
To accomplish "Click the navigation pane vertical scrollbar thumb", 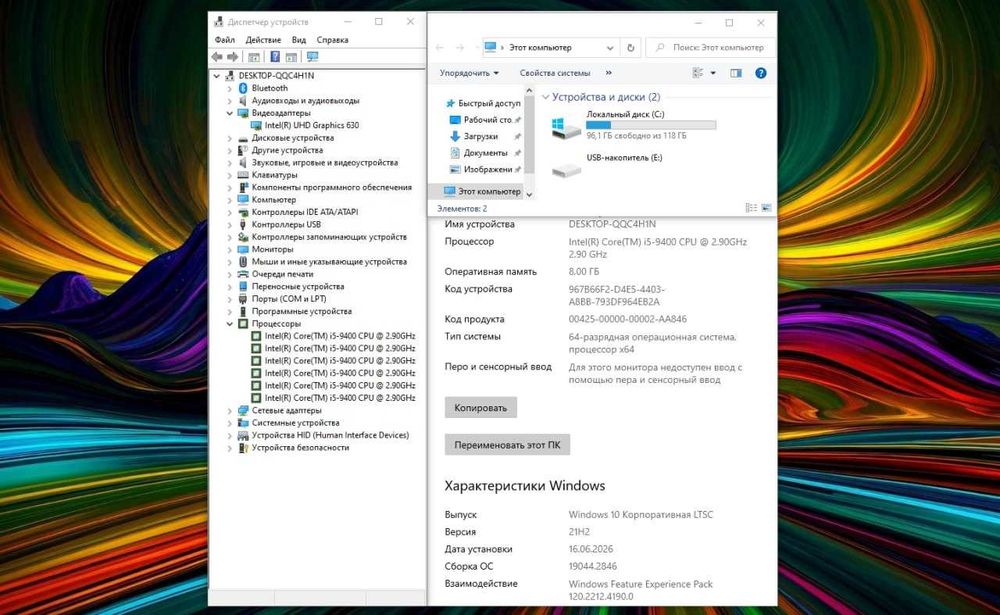I will tap(529, 135).
